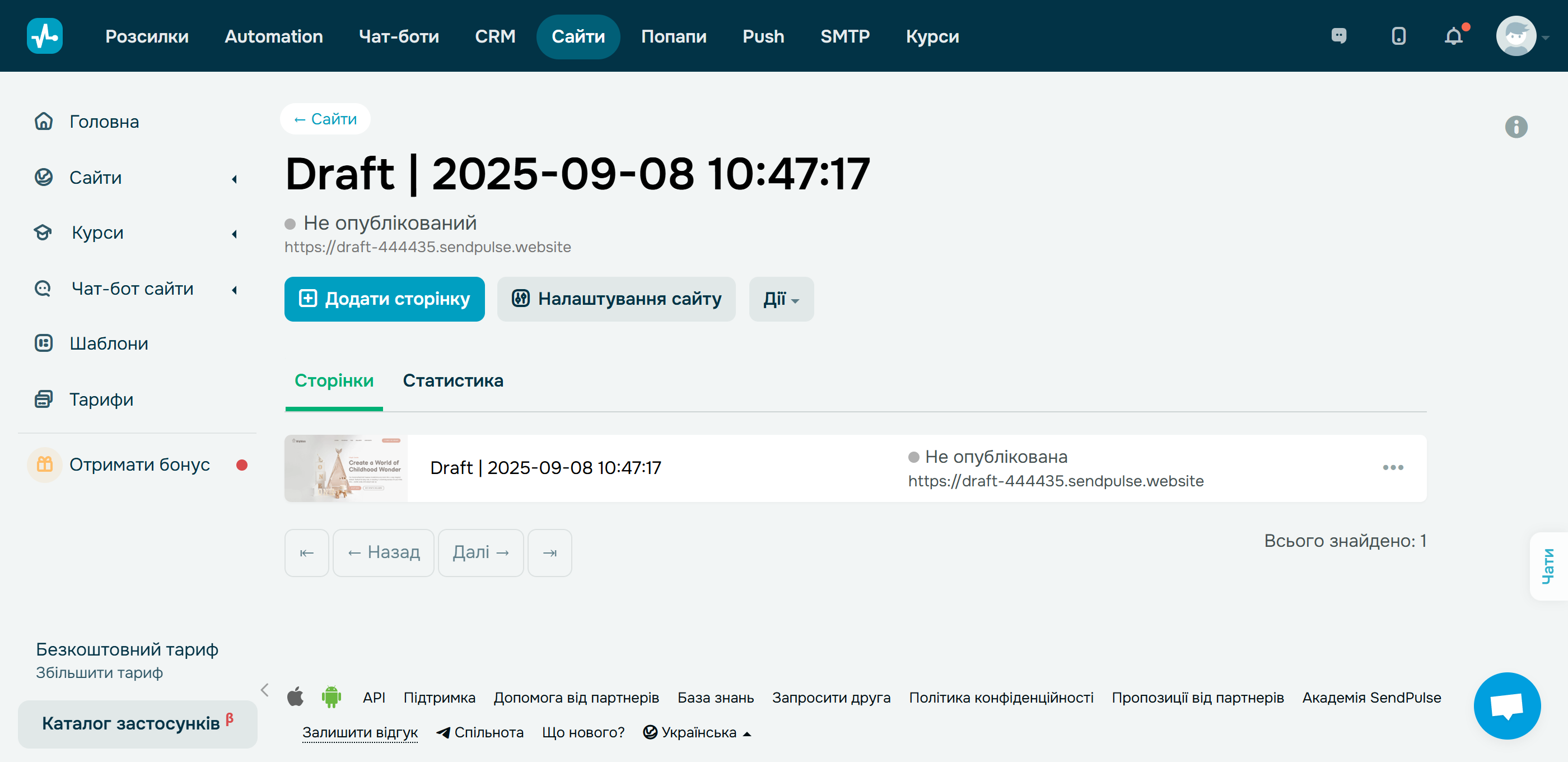Open the notifications bell
This screenshot has height=762, width=1568.
click(1455, 36)
